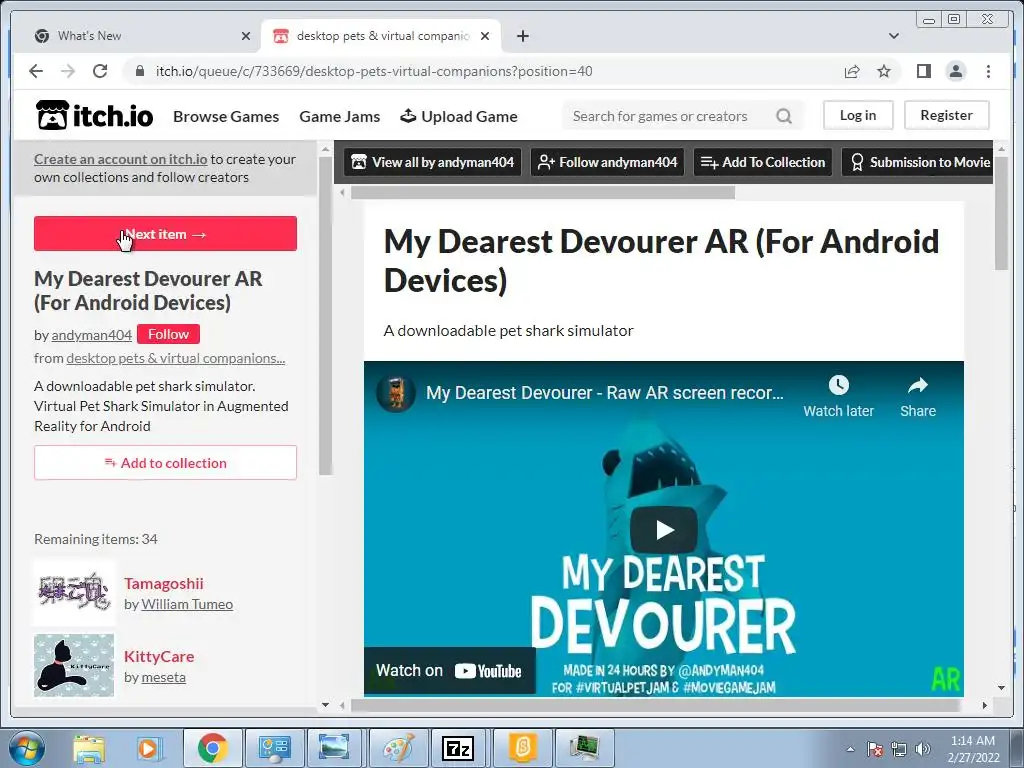Open the Chrome profile avatar
Viewport: 1024px width, 768px height.
click(955, 71)
